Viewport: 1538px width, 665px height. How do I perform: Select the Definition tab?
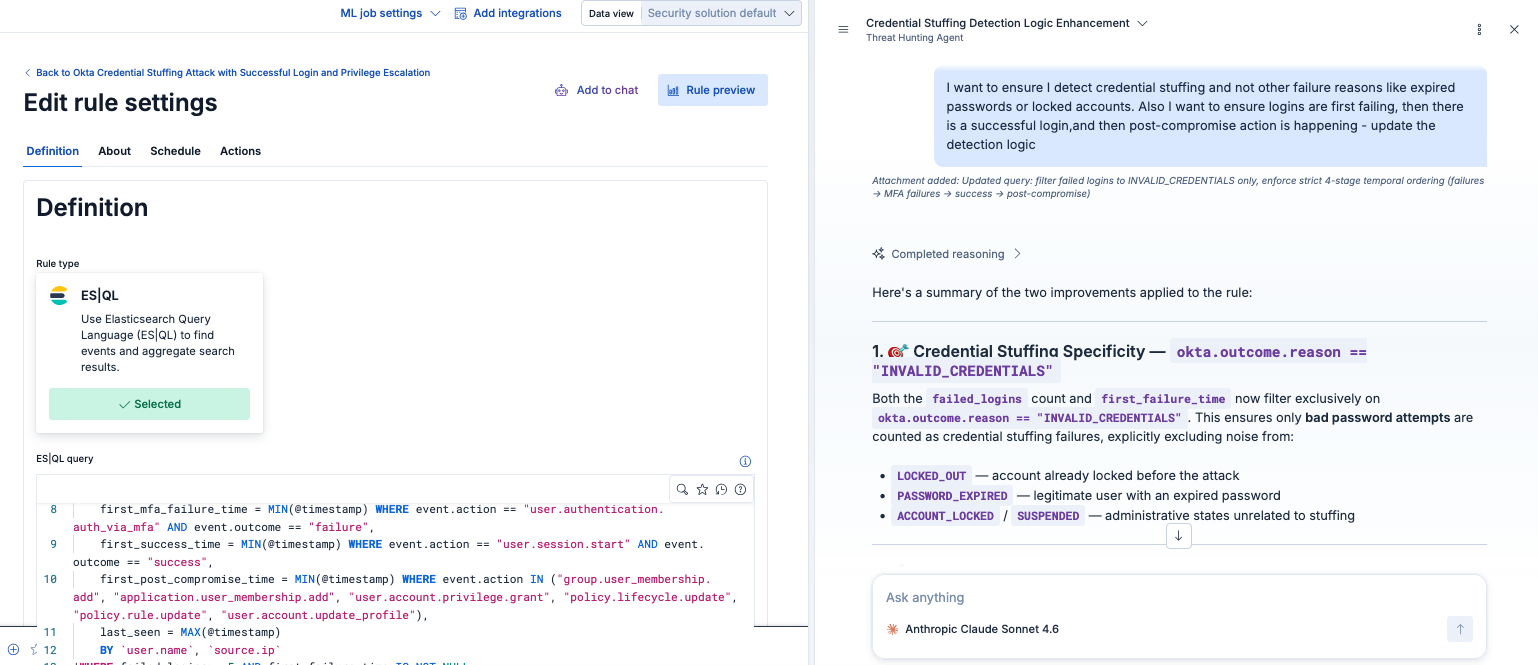[53, 151]
